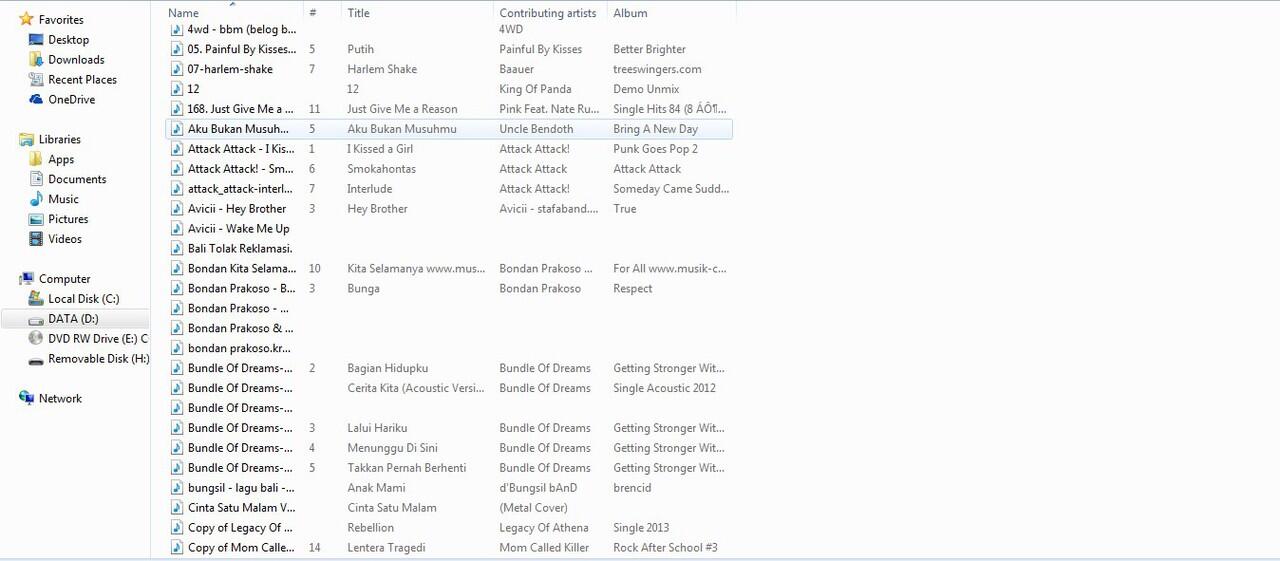This screenshot has width=1280, height=561.
Task: Click the Computer icon in sidebar
Action: click(26, 279)
